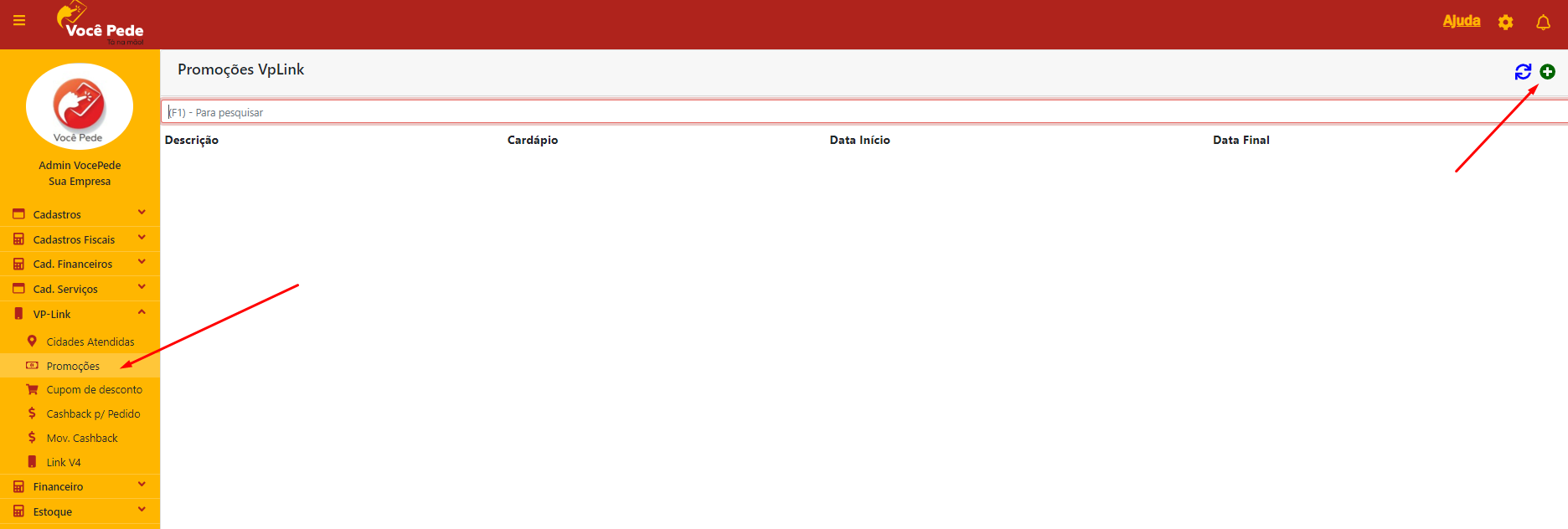Open Link V4 menu item
This screenshot has height=529, width=1568.
64,463
